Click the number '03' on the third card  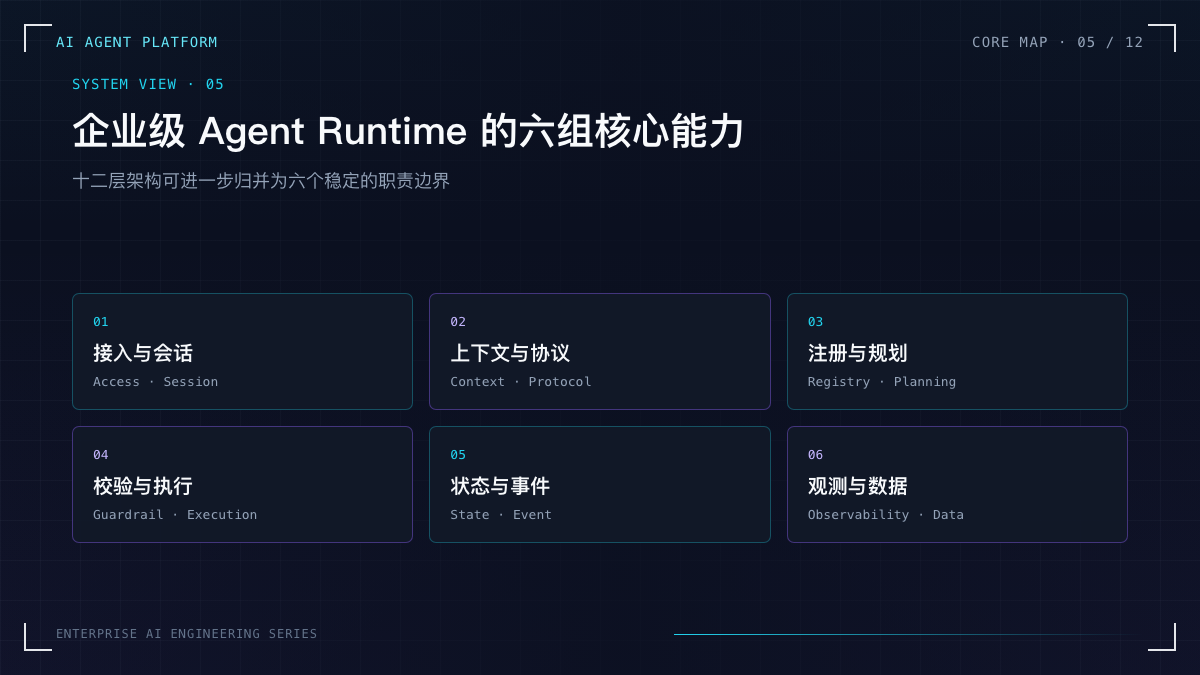point(816,322)
